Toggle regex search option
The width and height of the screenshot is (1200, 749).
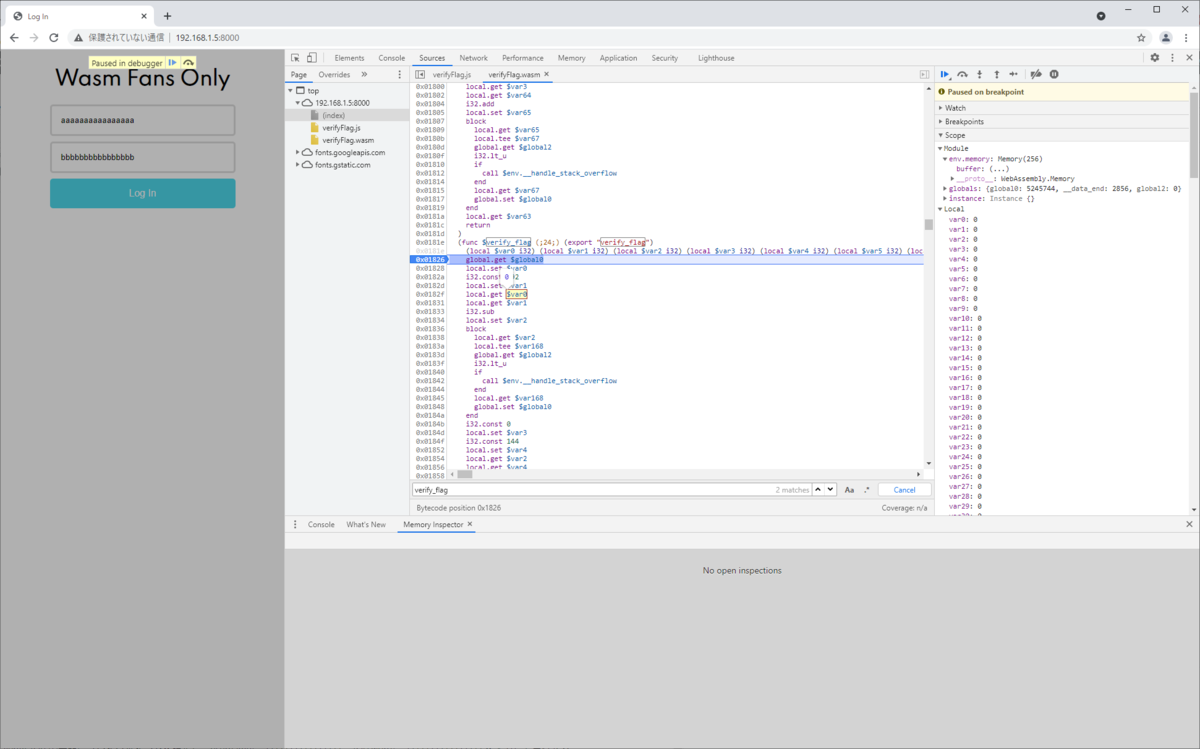[866, 490]
